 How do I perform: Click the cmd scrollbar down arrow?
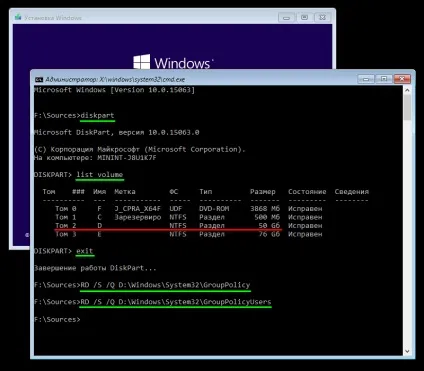click(407, 351)
